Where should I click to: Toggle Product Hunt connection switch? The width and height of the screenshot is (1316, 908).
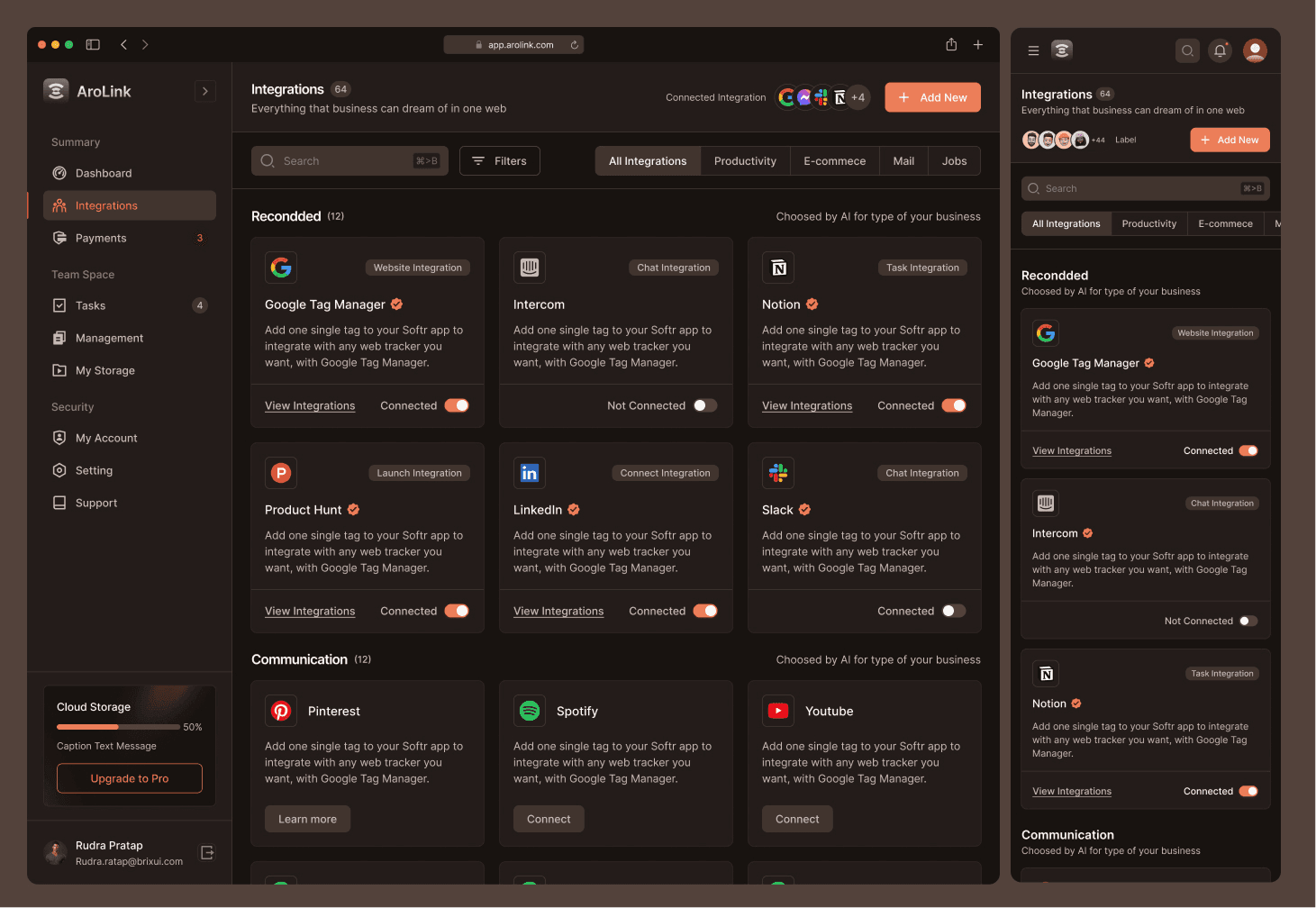[457, 611]
